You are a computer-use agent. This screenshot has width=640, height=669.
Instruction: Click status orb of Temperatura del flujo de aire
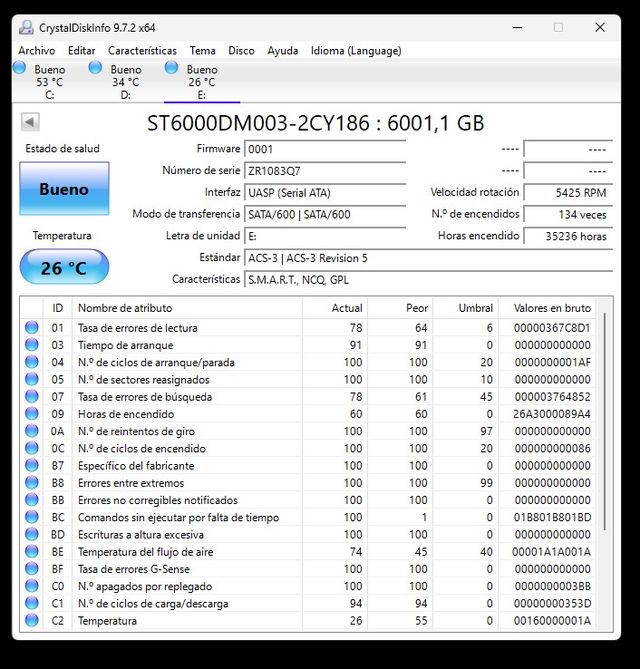point(32,551)
